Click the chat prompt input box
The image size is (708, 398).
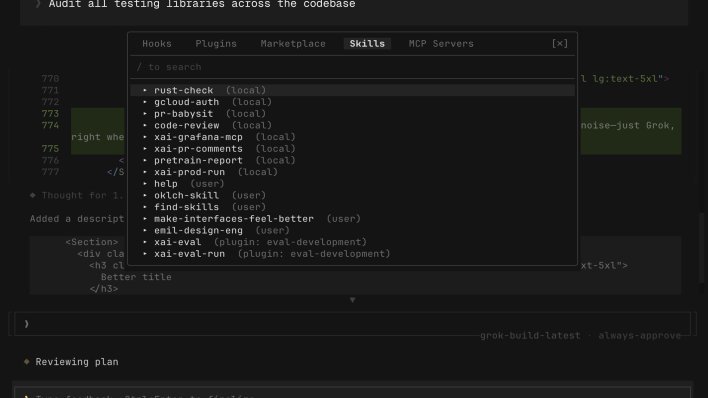coord(352,324)
